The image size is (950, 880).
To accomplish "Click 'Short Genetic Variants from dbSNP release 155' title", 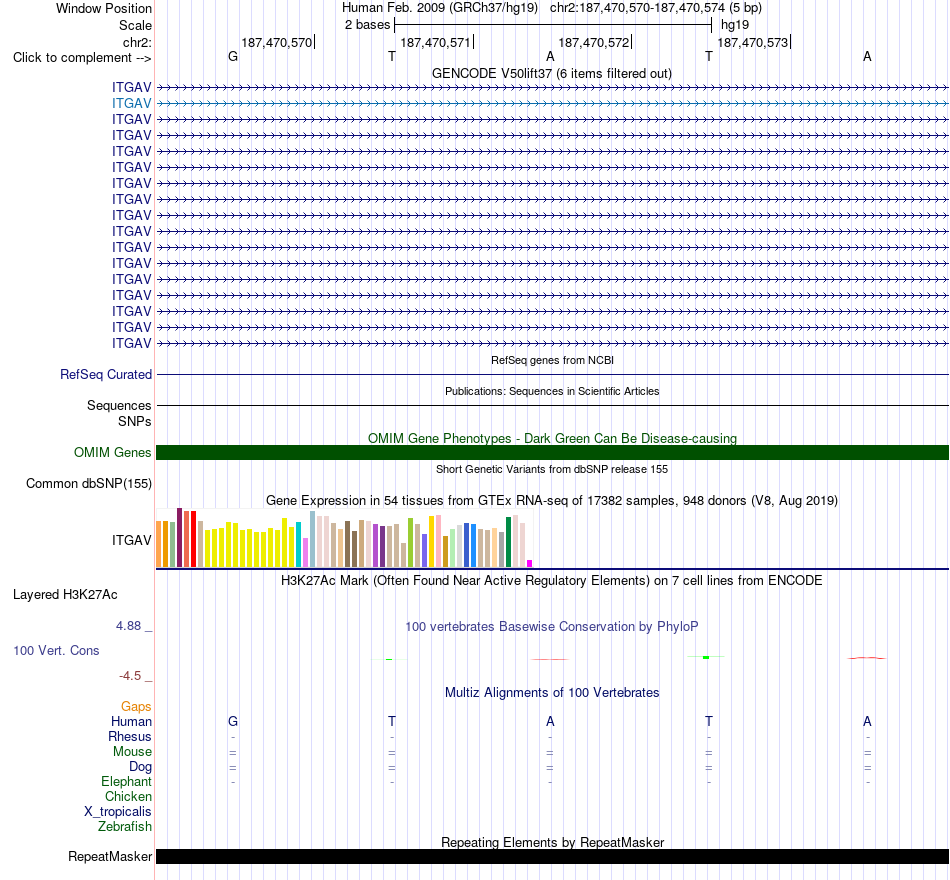I will coord(552,469).
